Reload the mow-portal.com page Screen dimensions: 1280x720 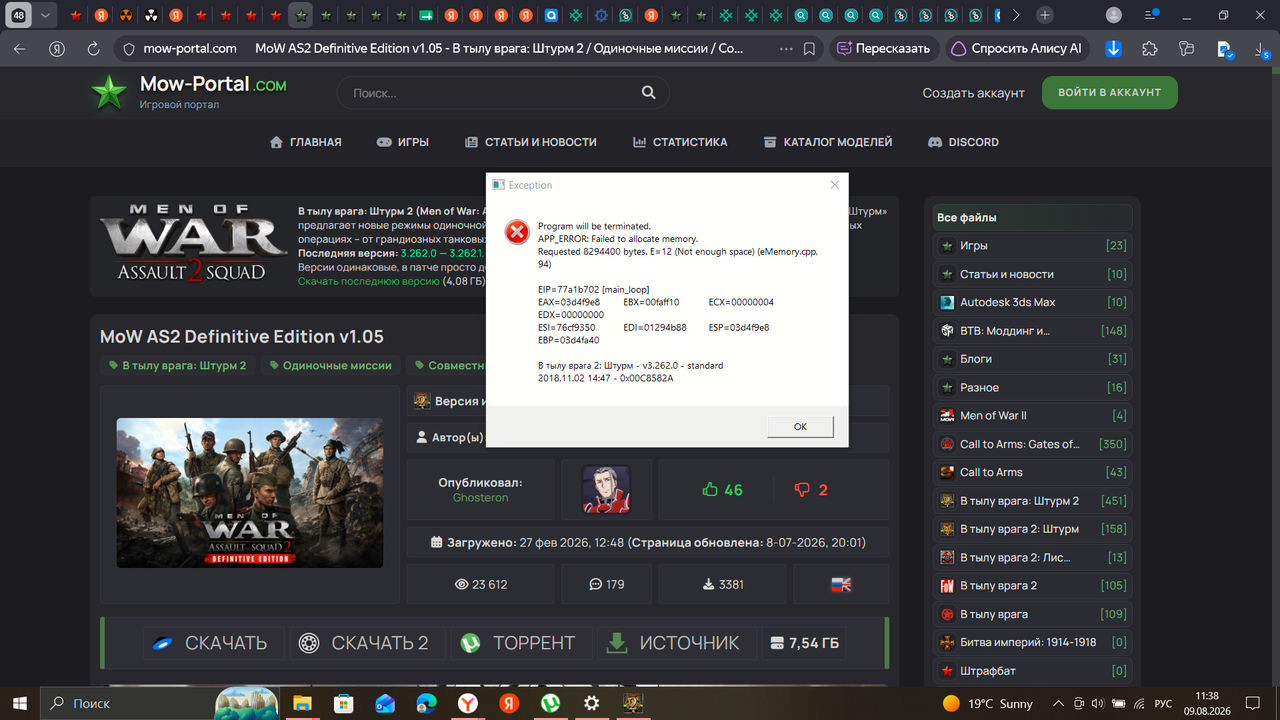94,48
